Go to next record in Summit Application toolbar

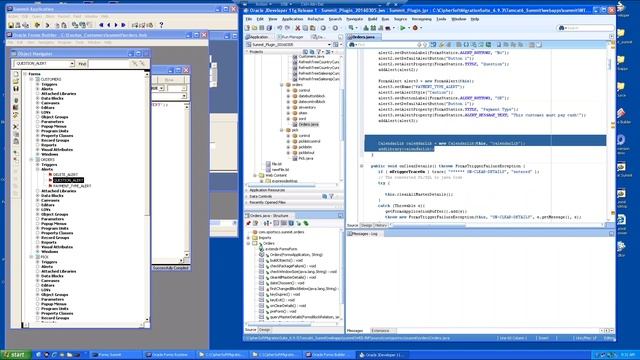tap(116, 25)
